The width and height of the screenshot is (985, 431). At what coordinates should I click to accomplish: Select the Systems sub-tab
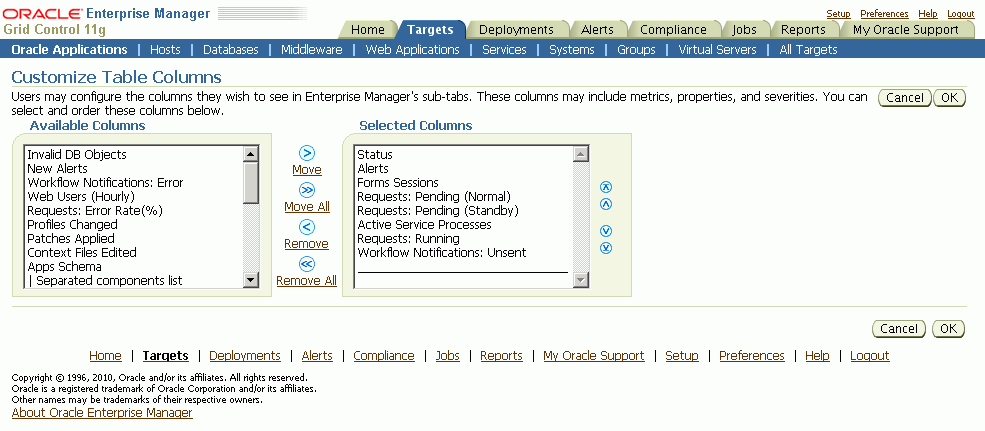click(572, 50)
